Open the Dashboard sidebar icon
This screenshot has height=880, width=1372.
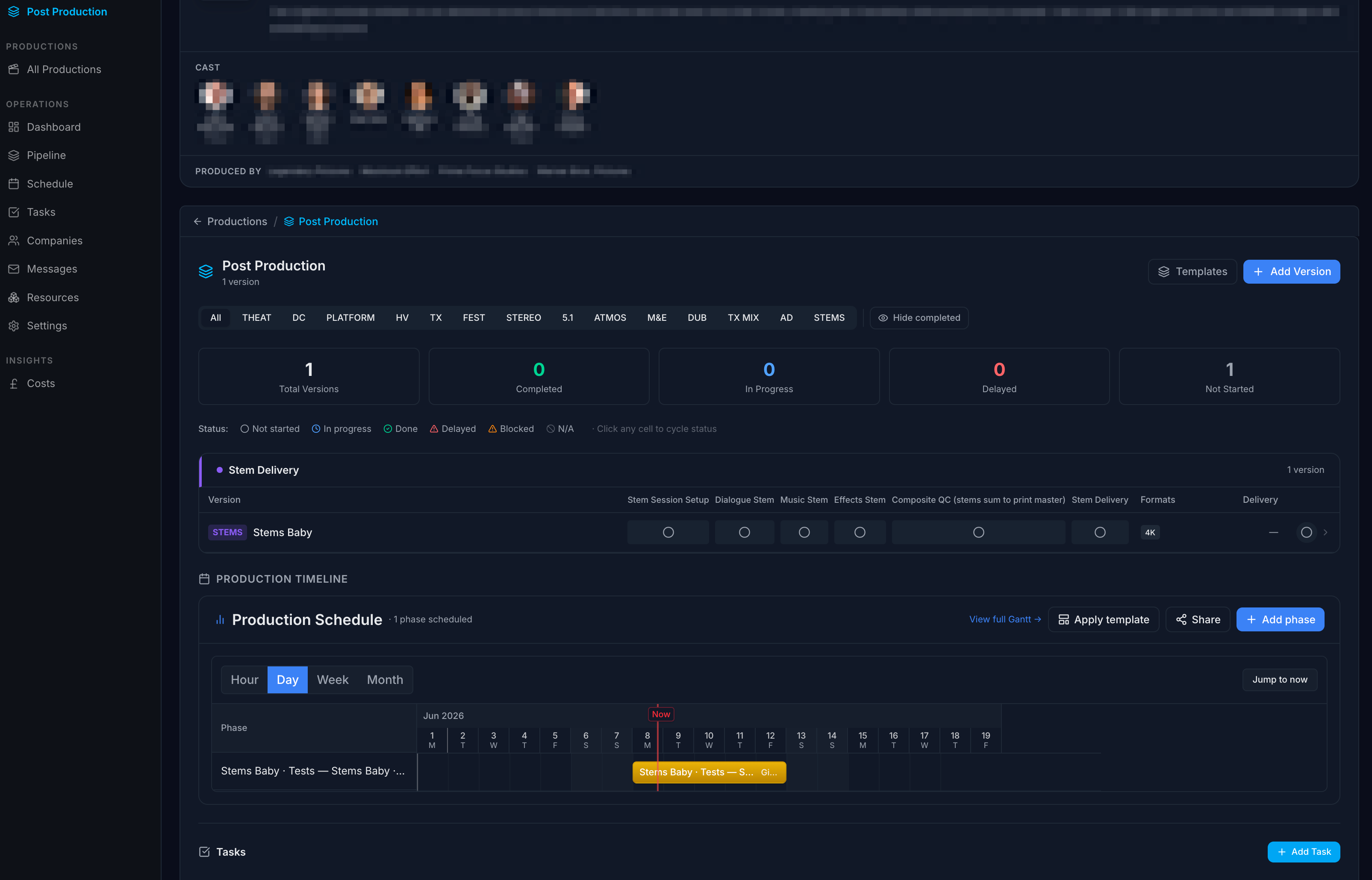point(14,127)
